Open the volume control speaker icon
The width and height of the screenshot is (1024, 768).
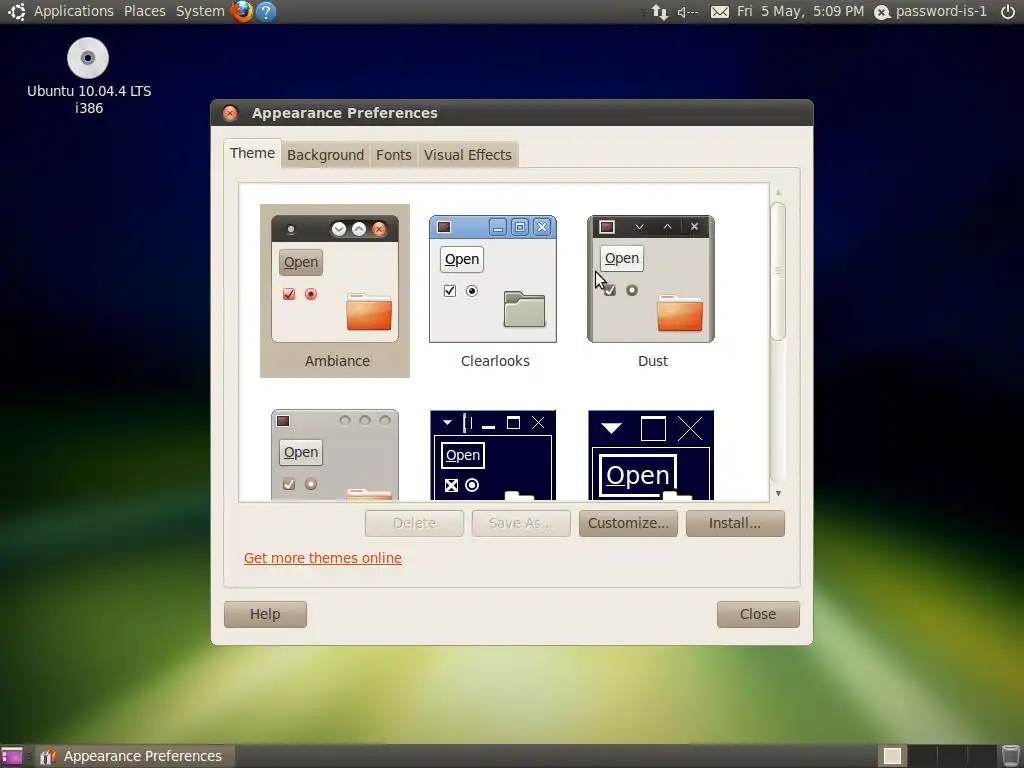click(688, 12)
